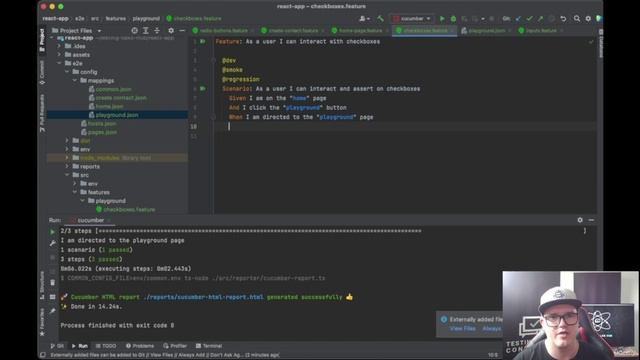This screenshot has height=360, width=640.
Task: Open the Problems tool window tab
Action: 140,346
